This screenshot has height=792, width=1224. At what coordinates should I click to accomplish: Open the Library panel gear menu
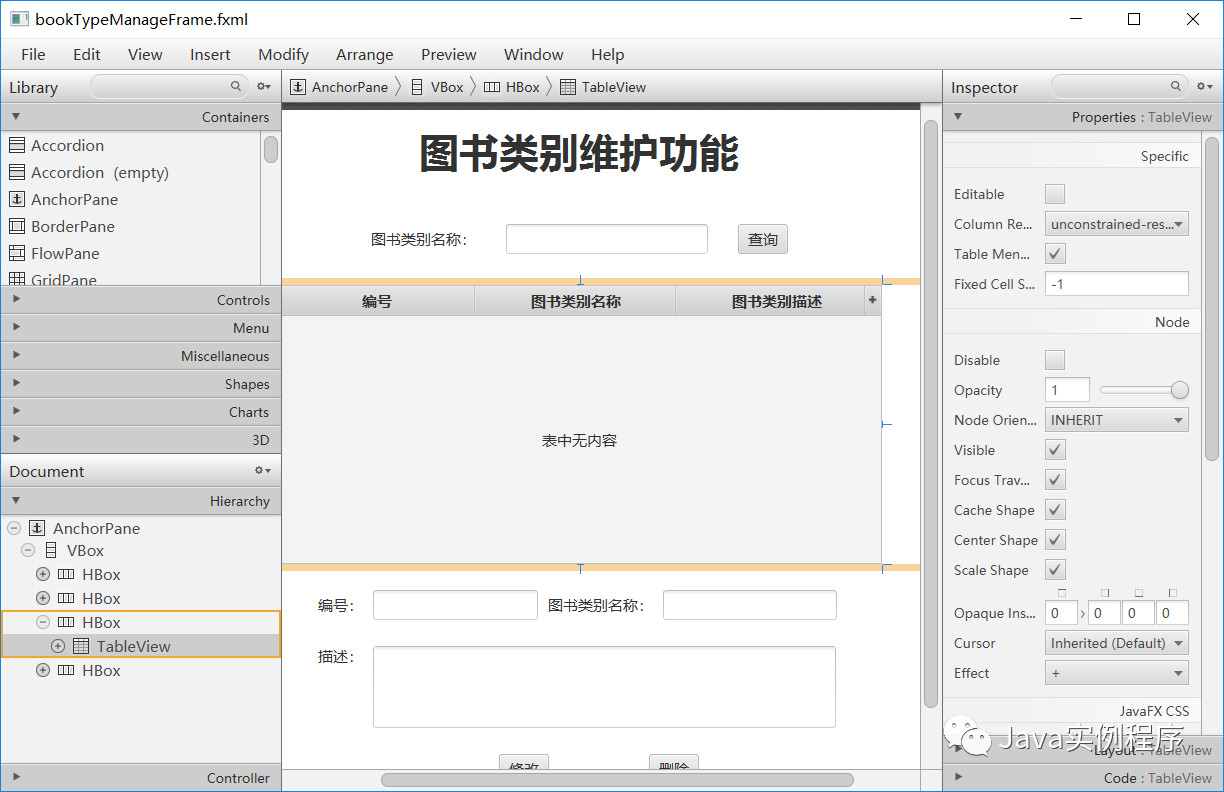point(263,86)
